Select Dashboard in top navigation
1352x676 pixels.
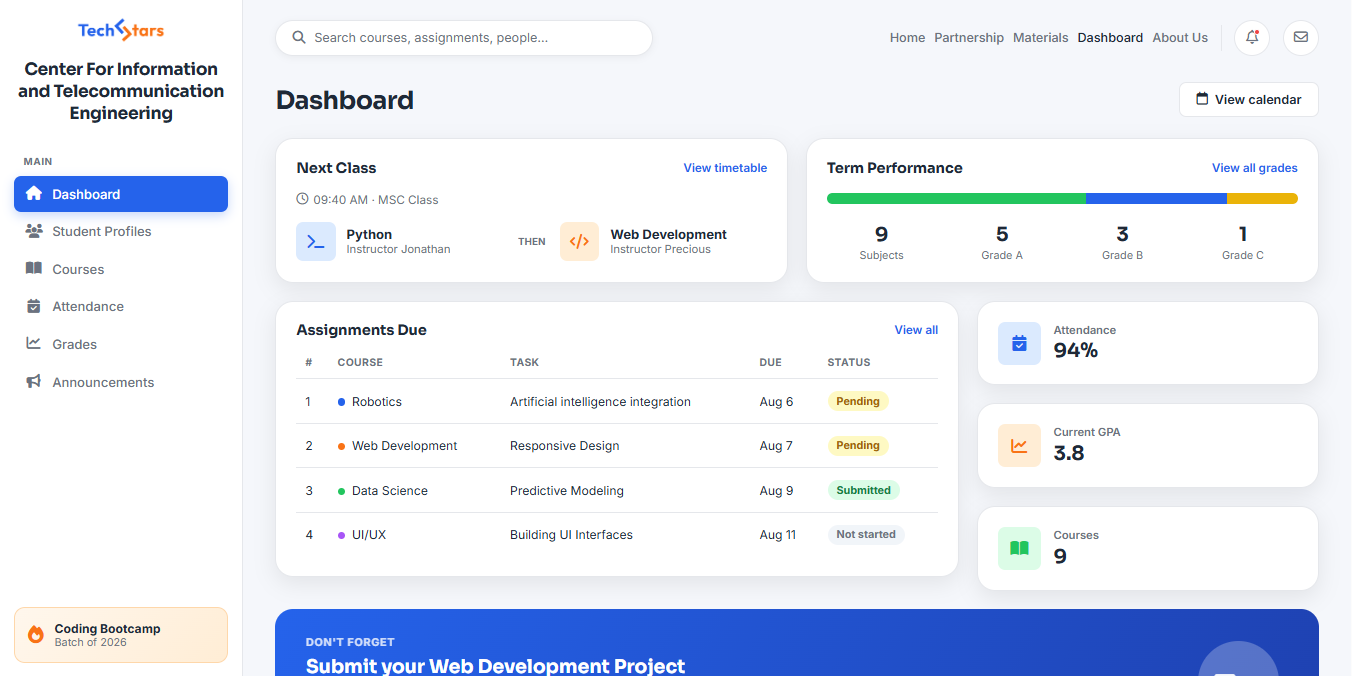pos(1110,38)
